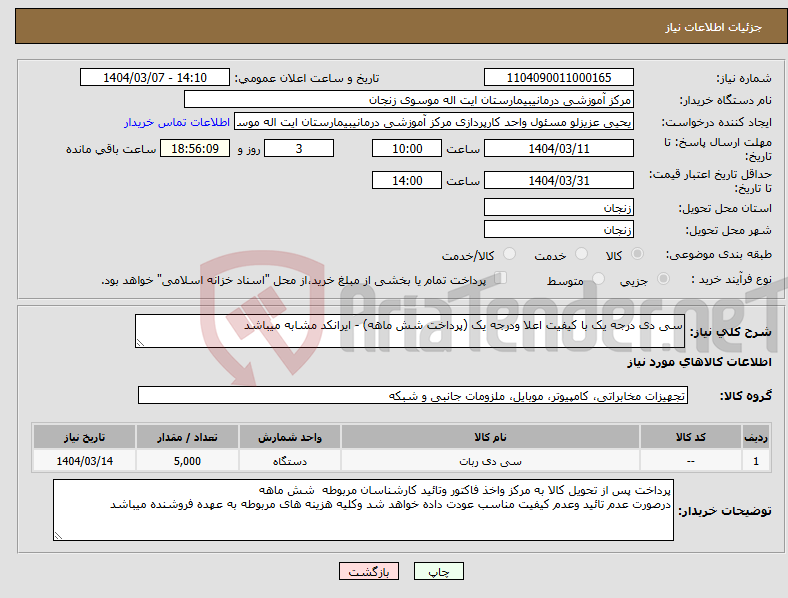Select the متوسط purchase type radio
The image size is (788, 598).
pos(598,279)
